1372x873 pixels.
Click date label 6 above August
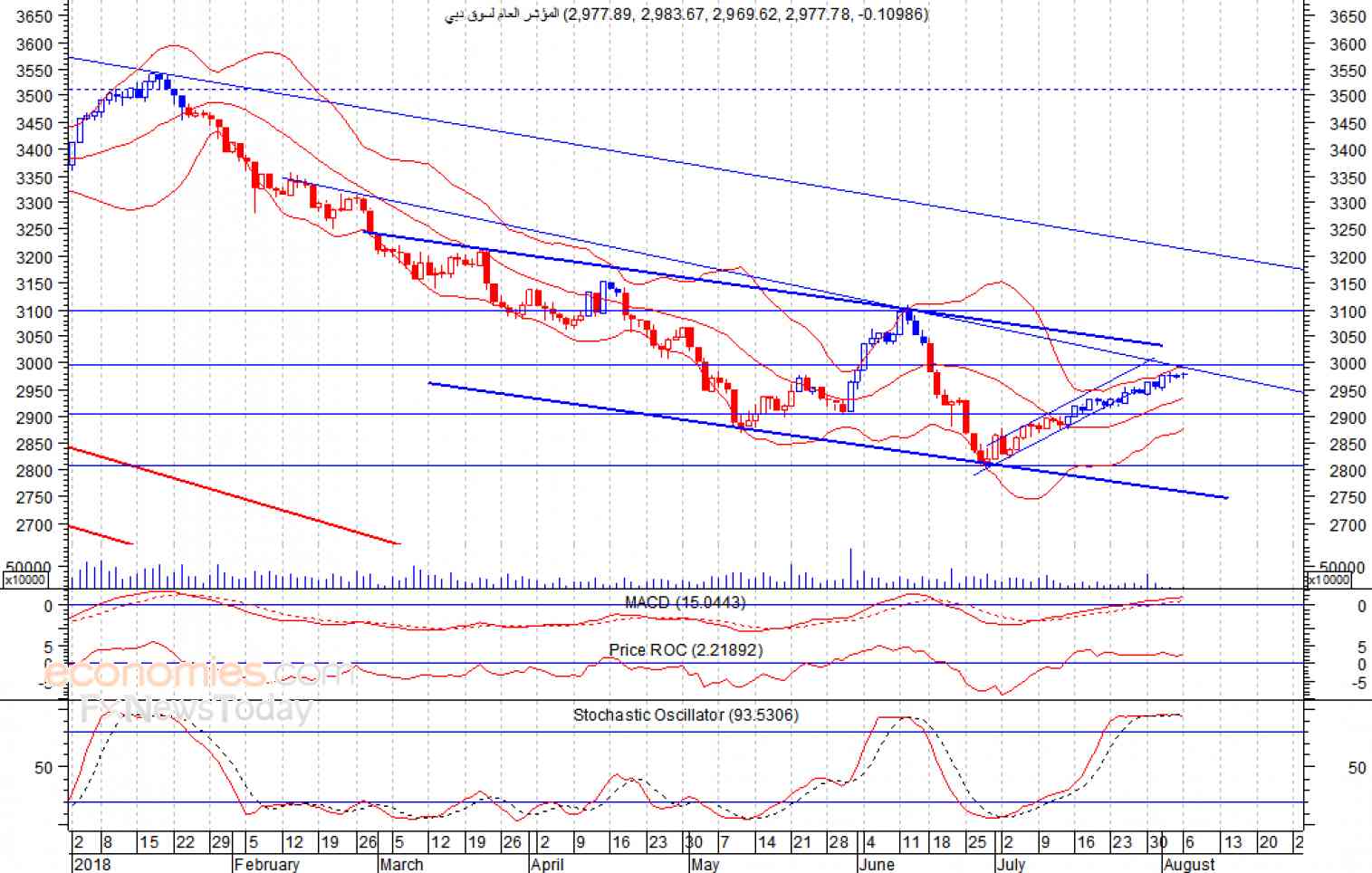[1189, 842]
